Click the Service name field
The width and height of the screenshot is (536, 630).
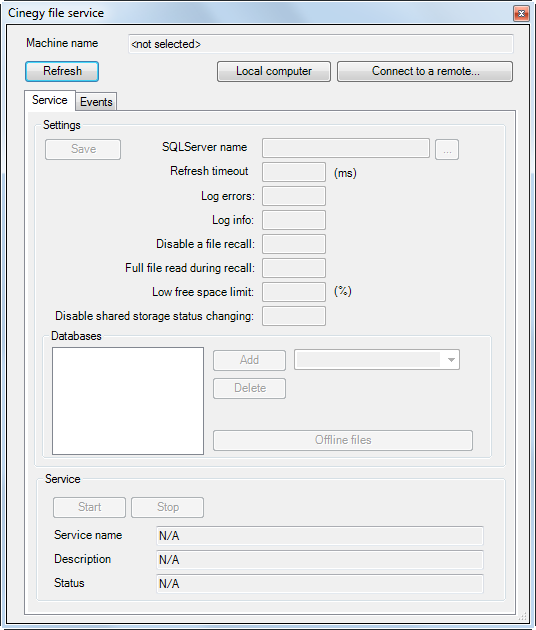pyautogui.click(x=320, y=536)
